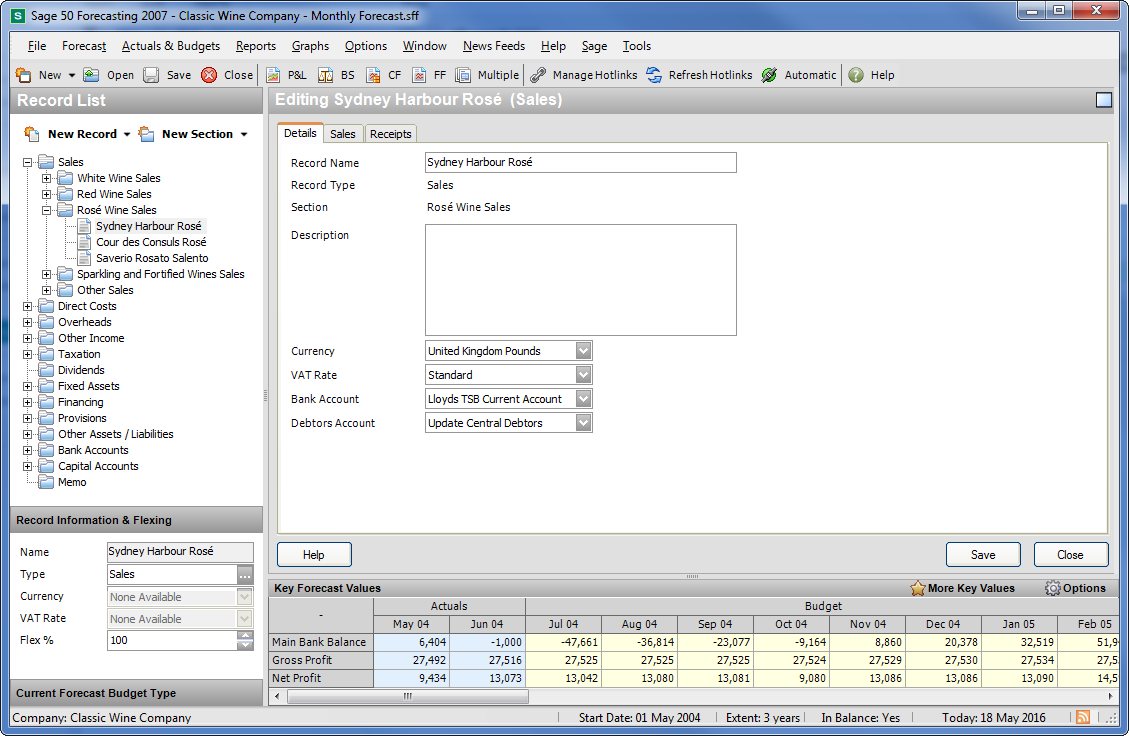Screen dimensions: 1129x736
Task: Open the New dropdown arrow in toolbar
Action: click(71, 75)
